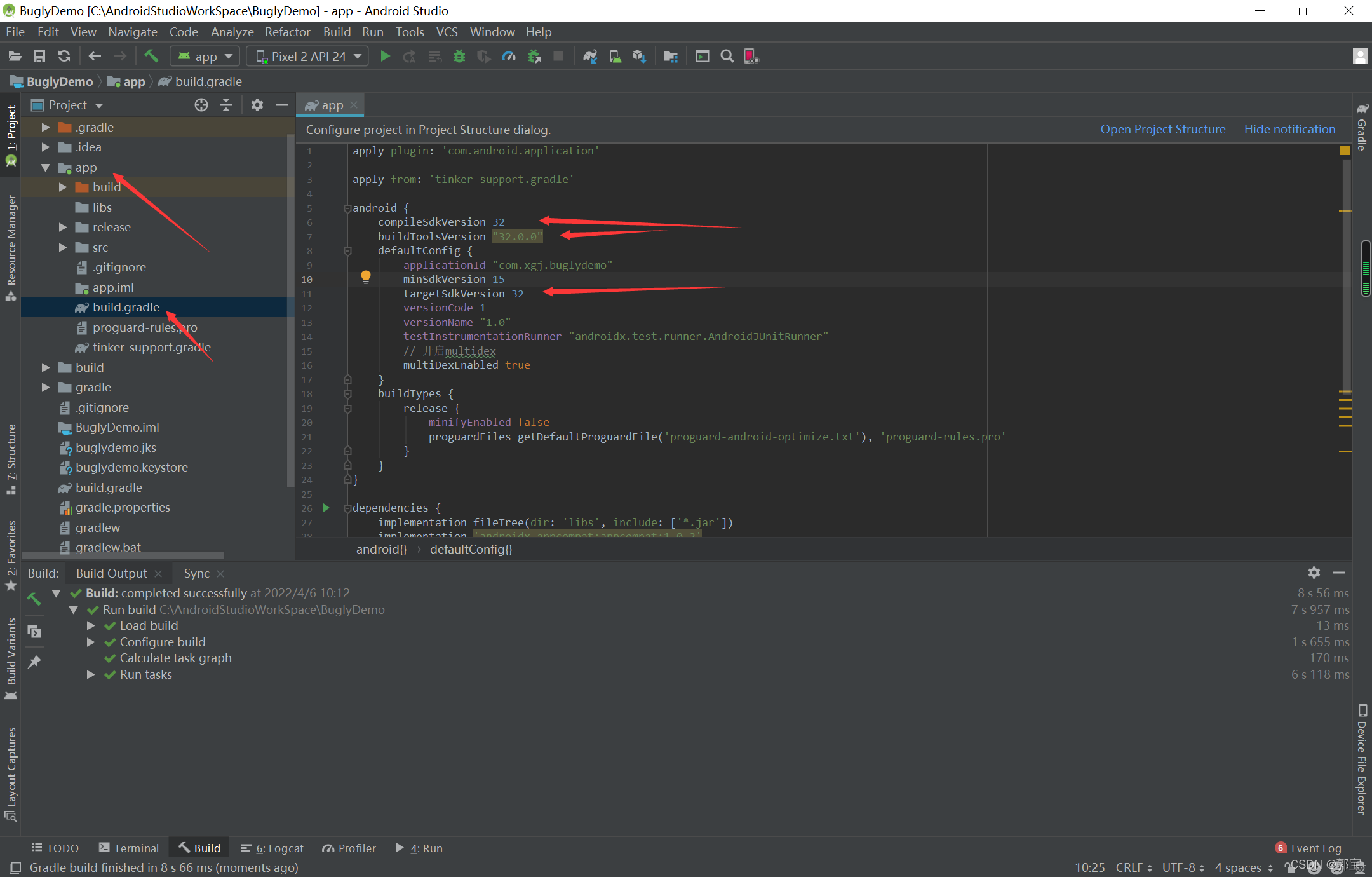This screenshot has width=1372, height=877.
Task: Open the SDK Manager icon
Action: [x=640, y=57]
